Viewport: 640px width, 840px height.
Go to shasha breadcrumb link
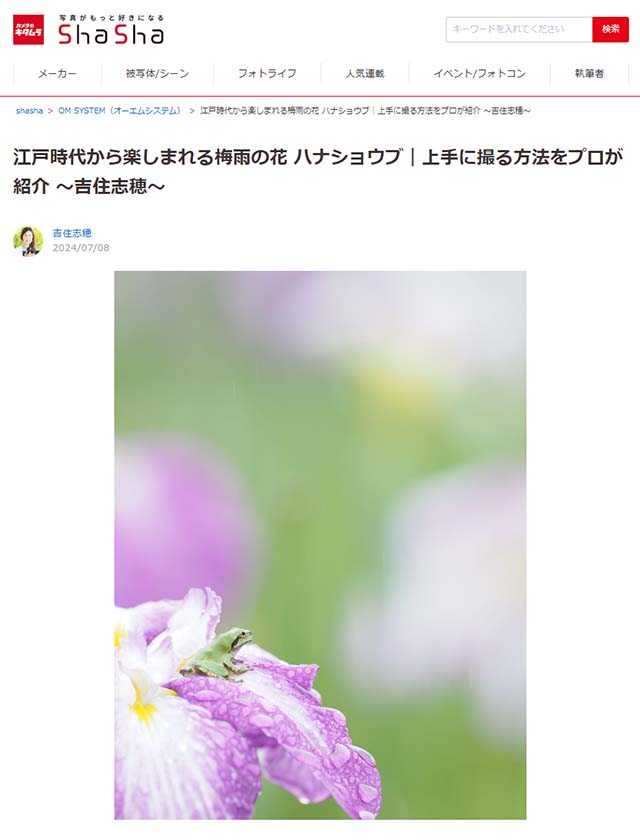click(x=29, y=111)
